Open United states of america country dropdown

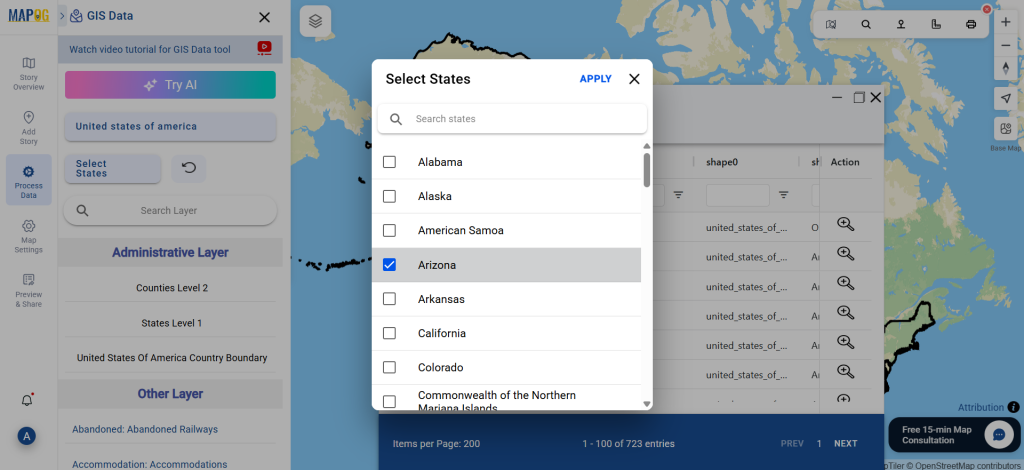point(170,127)
